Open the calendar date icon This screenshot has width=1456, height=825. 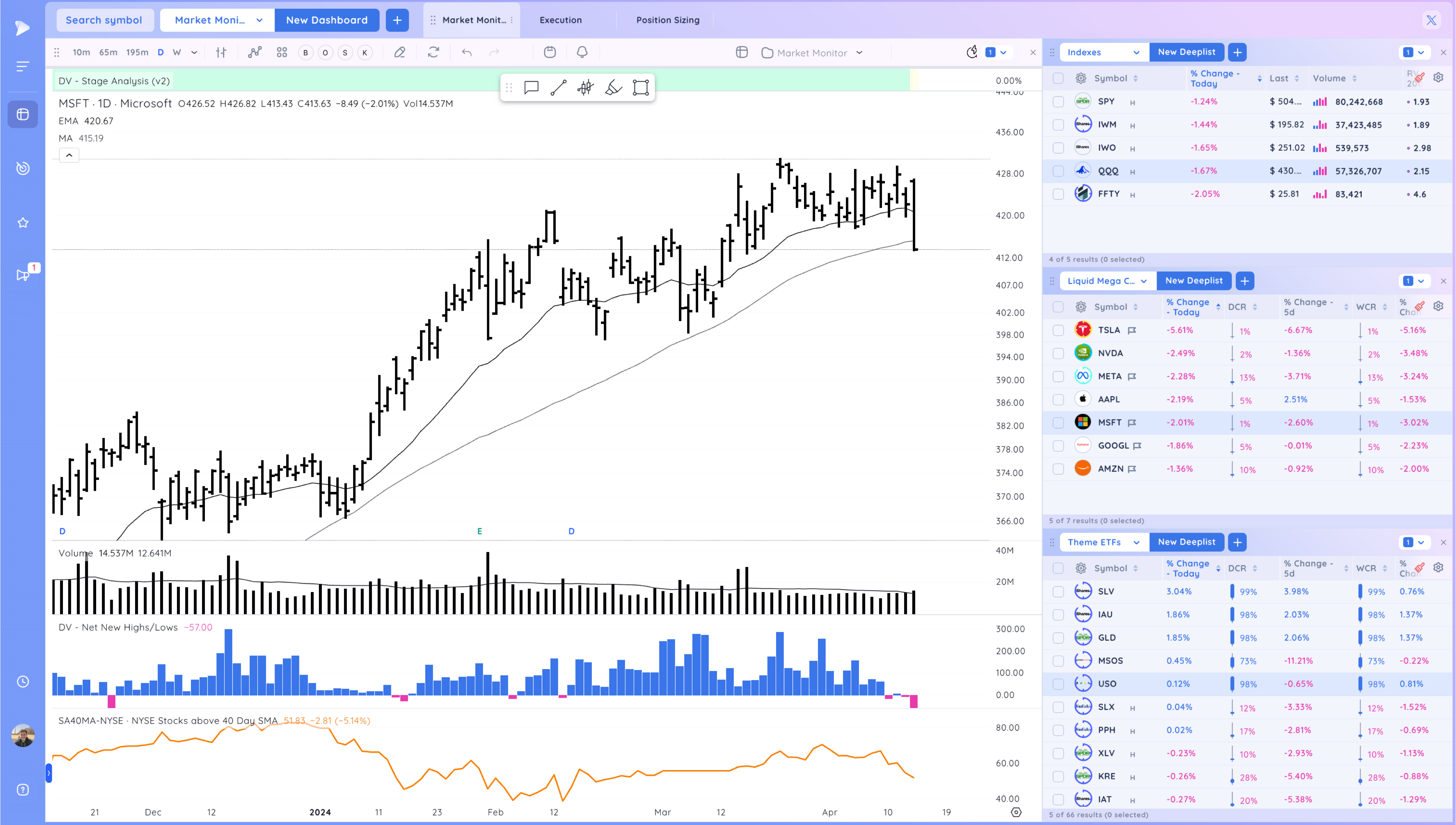click(x=549, y=52)
